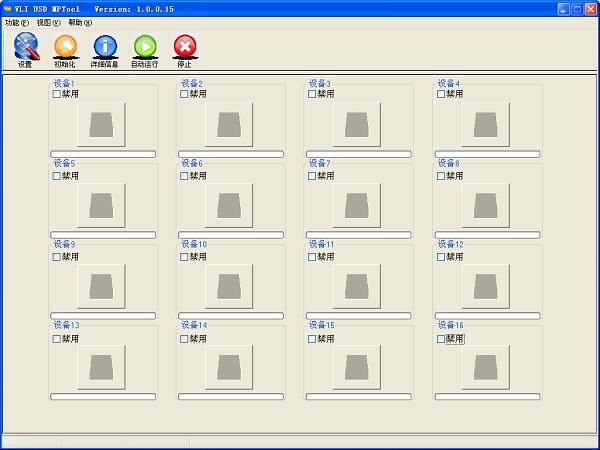Click the device icon in 设备8
Screen dimensions: 600x450
486,205
